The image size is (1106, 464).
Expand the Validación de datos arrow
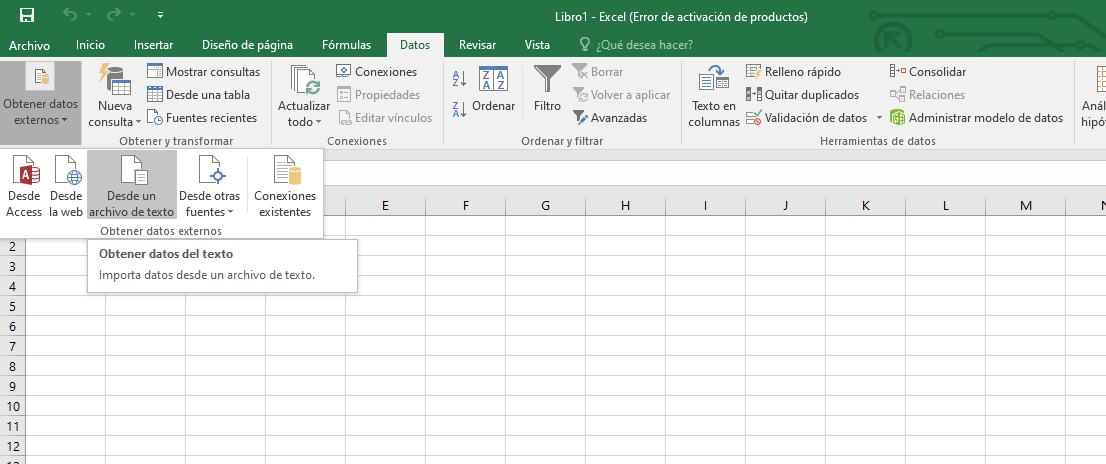click(x=880, y=118)
